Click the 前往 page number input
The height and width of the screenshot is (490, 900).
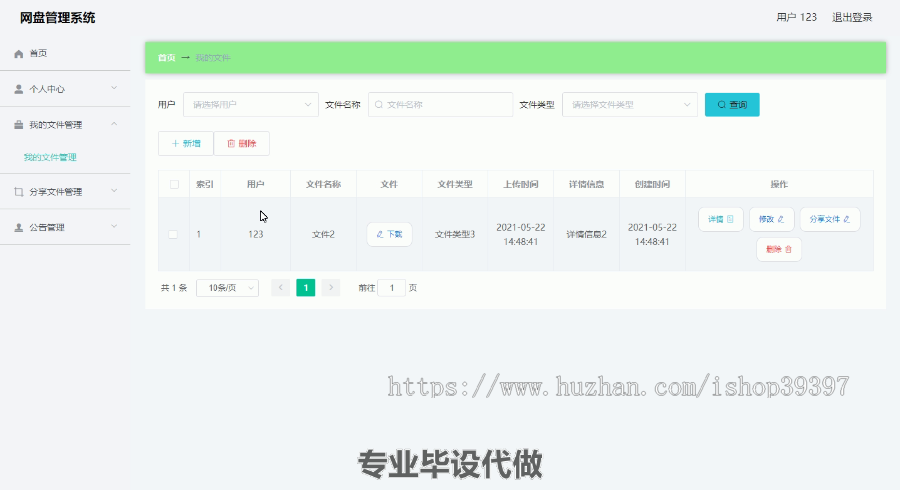click(391, 287)
